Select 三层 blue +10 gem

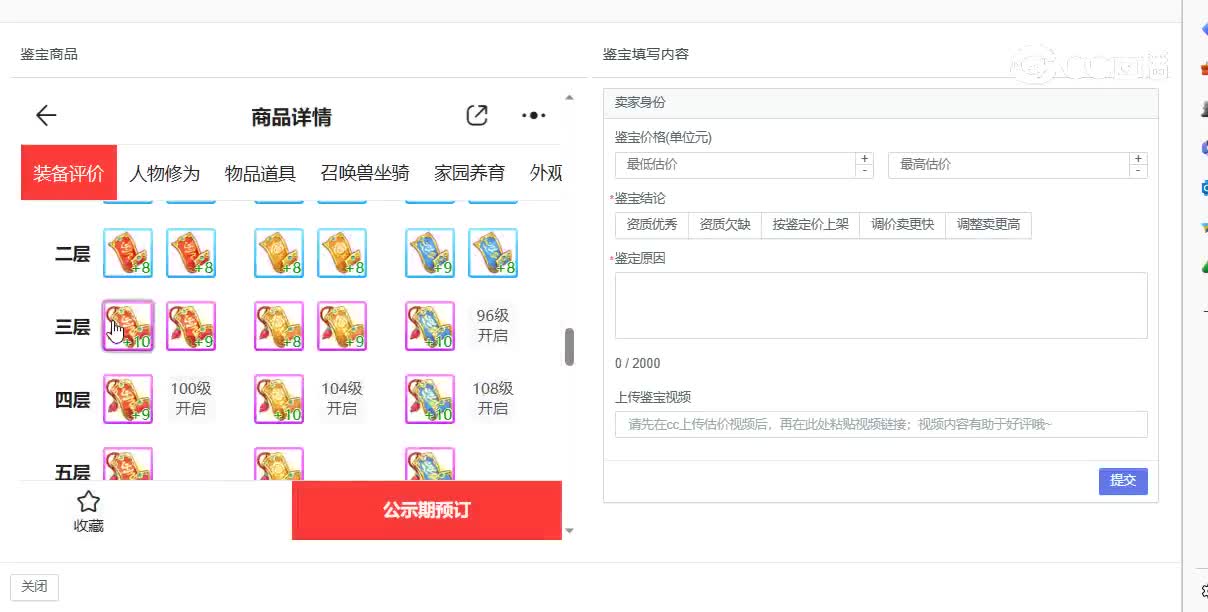point(430,326)
